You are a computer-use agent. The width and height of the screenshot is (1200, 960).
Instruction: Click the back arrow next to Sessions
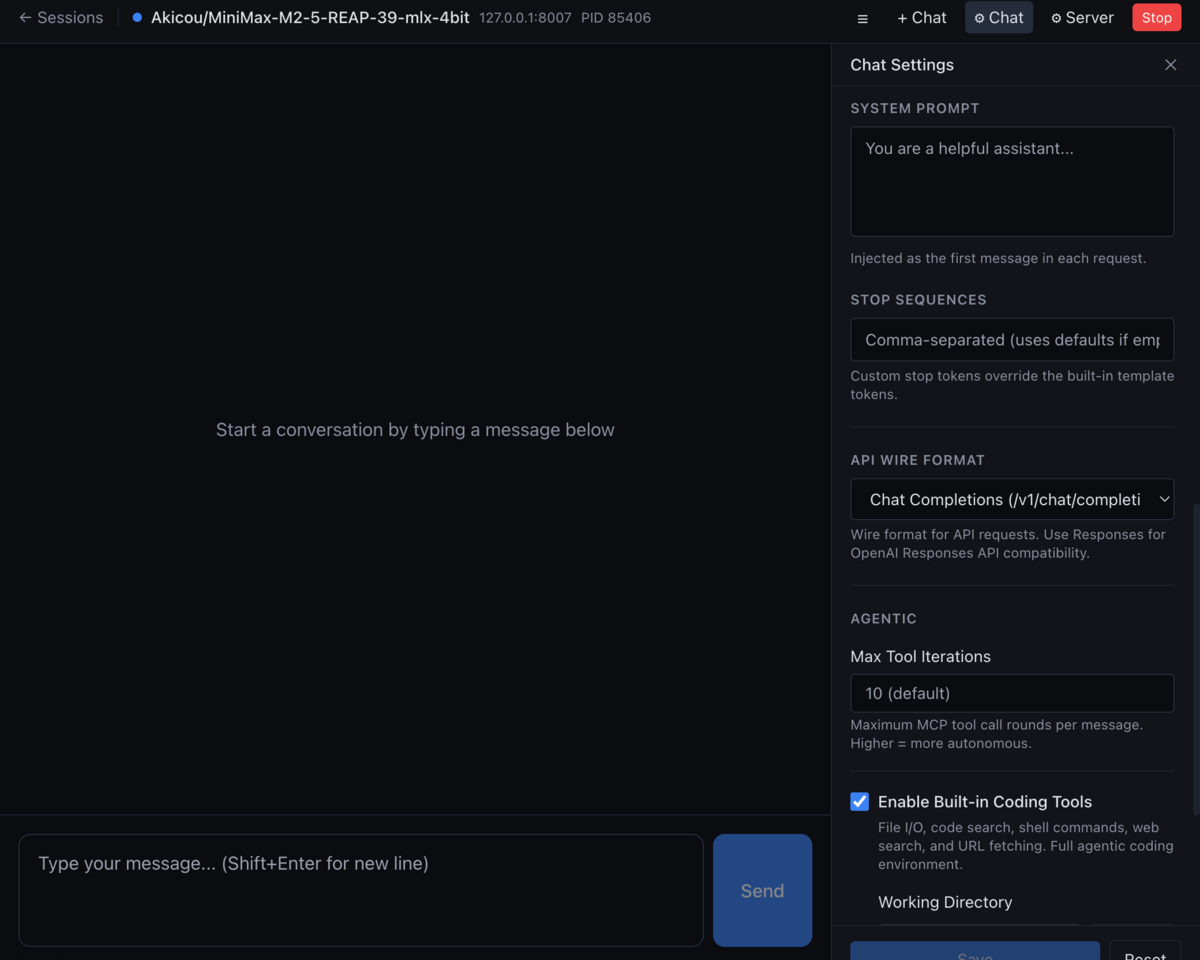point(23,17)
